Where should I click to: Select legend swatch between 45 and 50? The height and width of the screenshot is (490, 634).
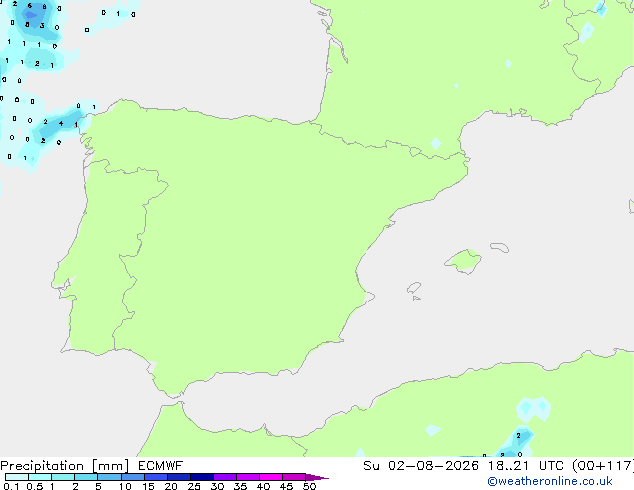click(x=294, y=477)
